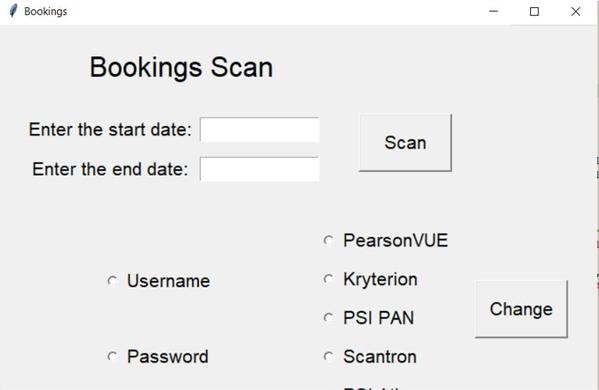
Task: Pick the Scantron radio option
Action: point(328,356)
